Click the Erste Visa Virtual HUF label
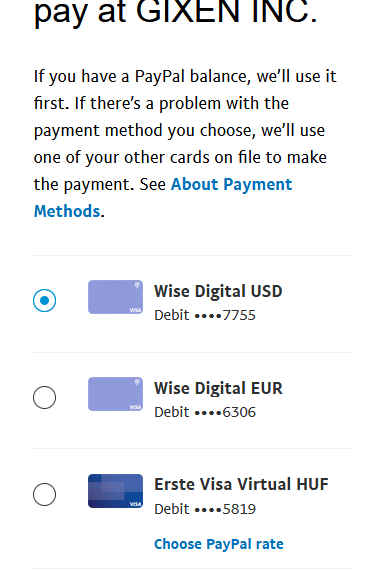Screen dimensions: 378x570 coord(241,484)
